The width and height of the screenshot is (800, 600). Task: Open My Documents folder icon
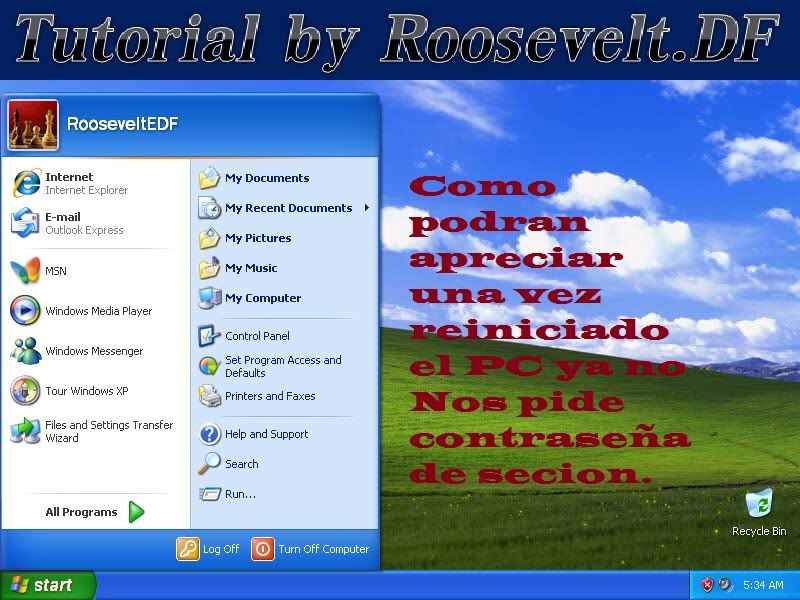[x=209, y=178]
